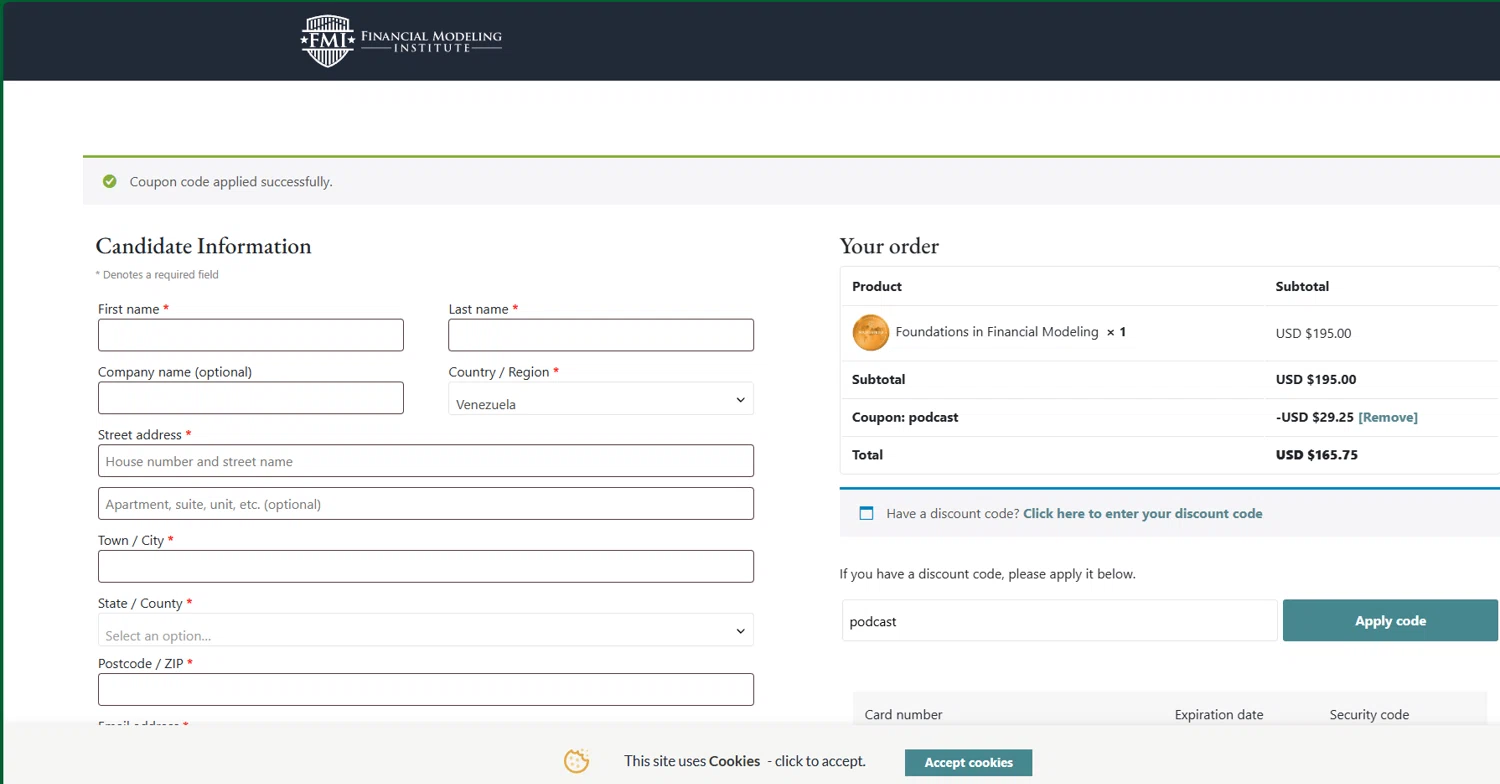Focus the House number and street name field
Image resolution: width=1500 pixels, height=784 pixels.
[426, 461]
